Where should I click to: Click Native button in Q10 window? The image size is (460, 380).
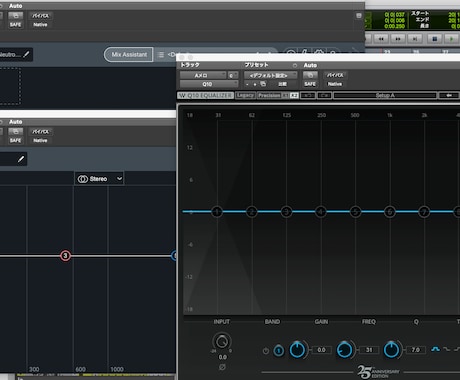click(335, 84)
